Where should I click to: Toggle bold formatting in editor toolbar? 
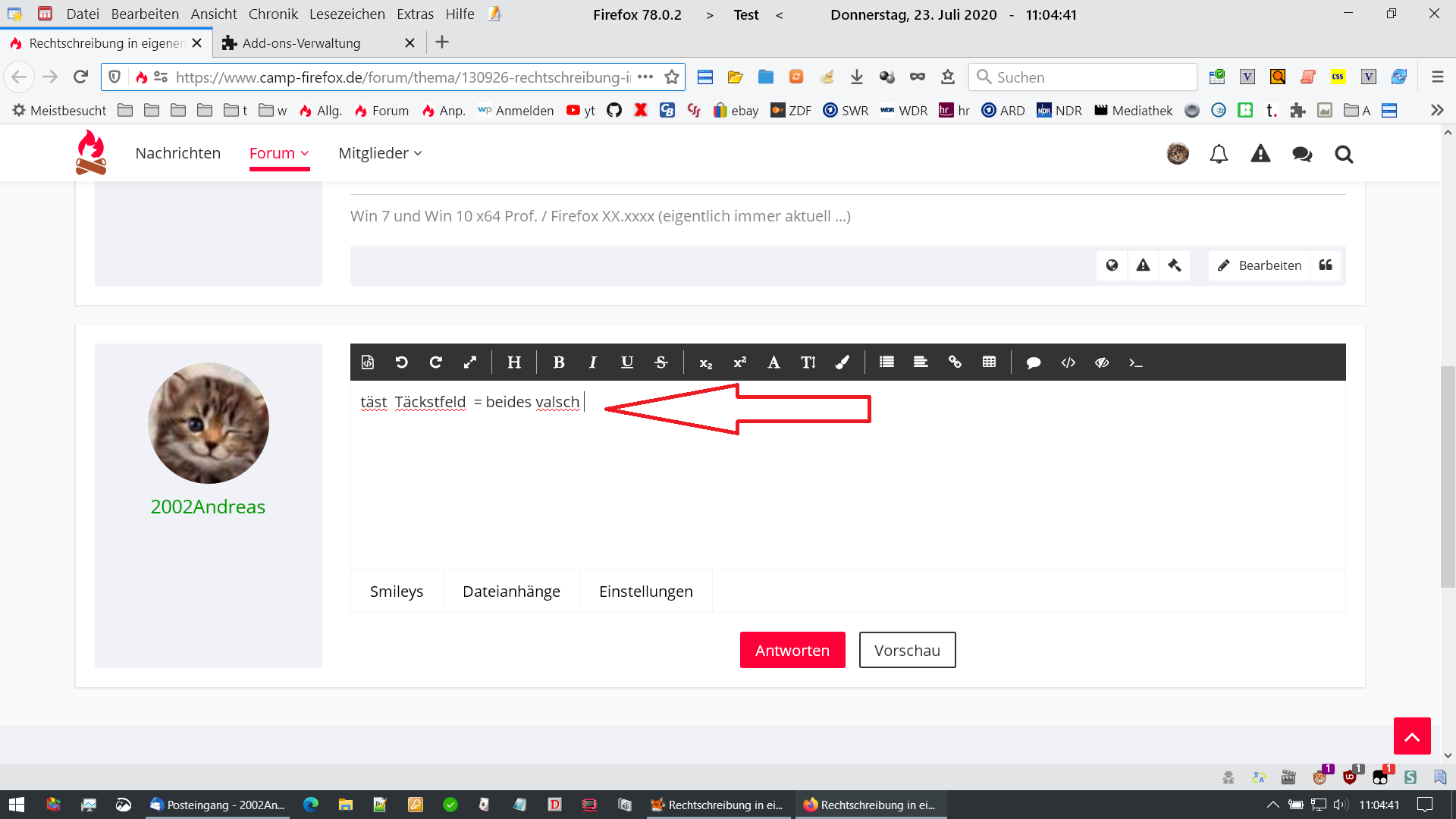(x=559, y=362)
